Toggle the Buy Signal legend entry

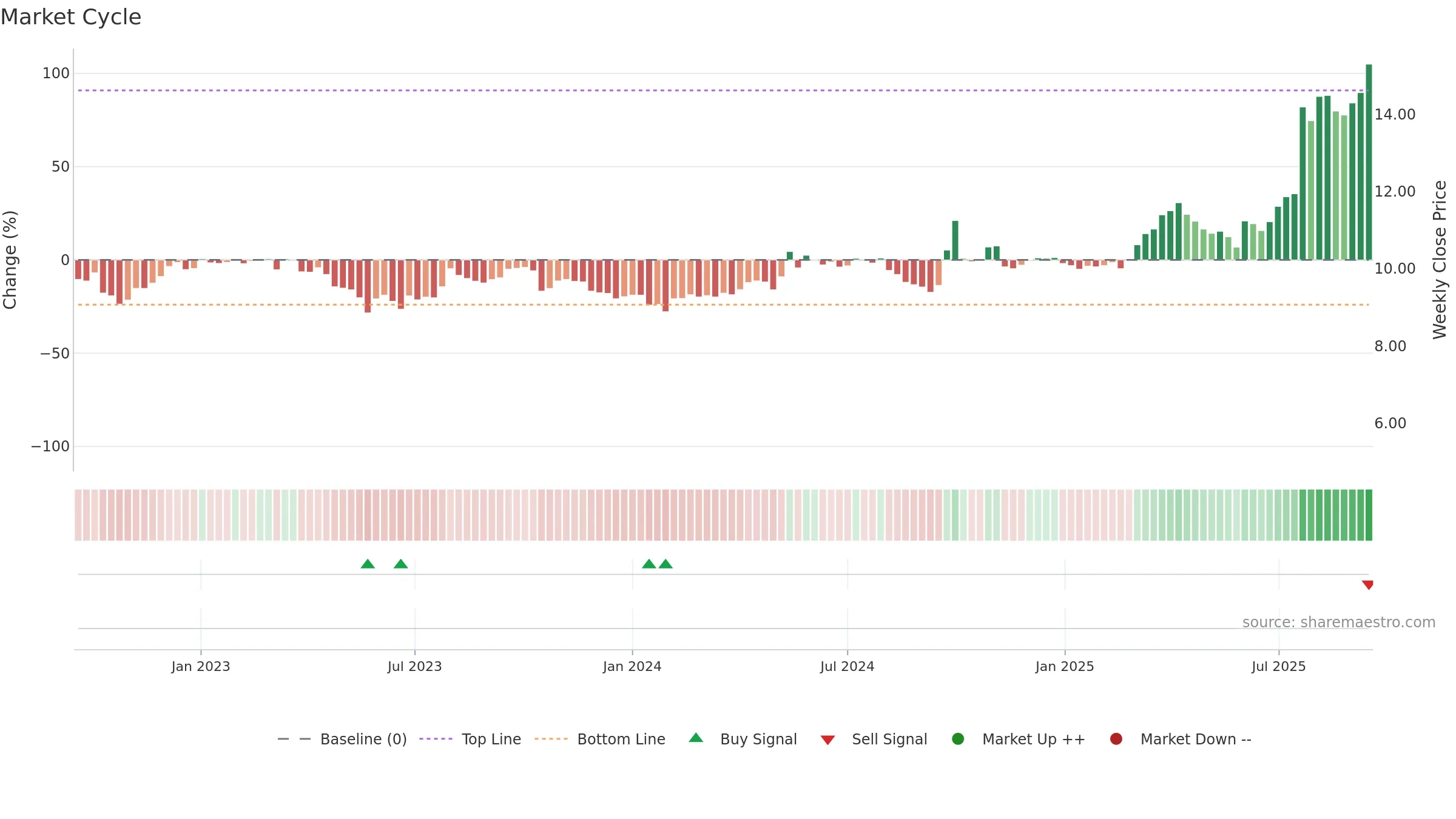(x=743, y=739)
